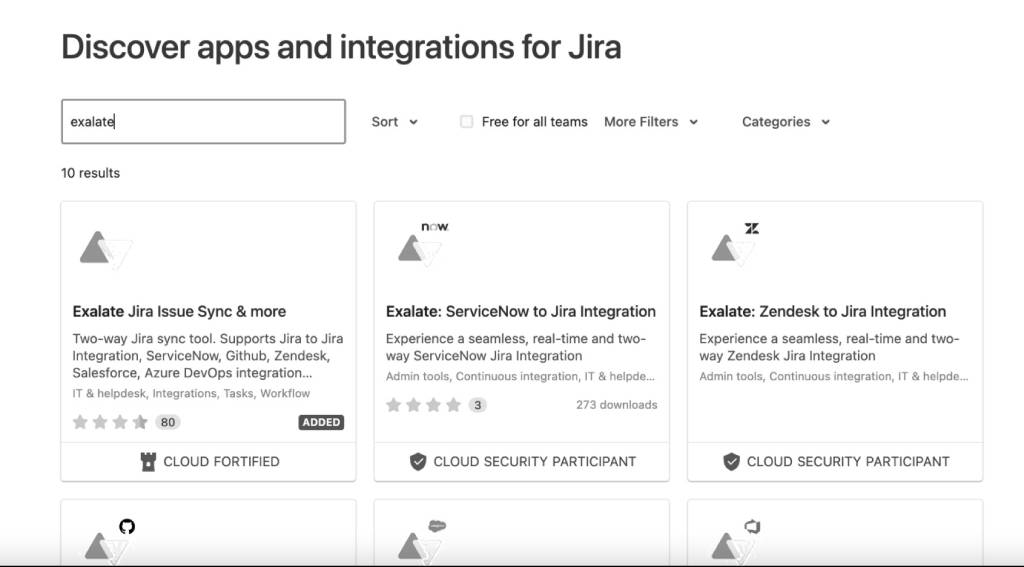Click the IT & helpdesk, Integrations, Tasks, Workflow categories

(191, 393)
